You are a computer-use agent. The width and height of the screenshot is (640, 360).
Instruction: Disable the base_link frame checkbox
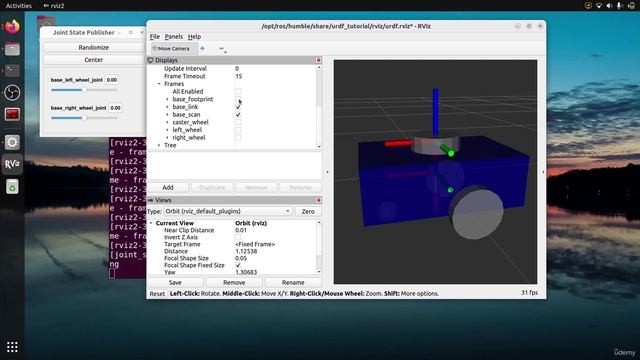point(238,107)
